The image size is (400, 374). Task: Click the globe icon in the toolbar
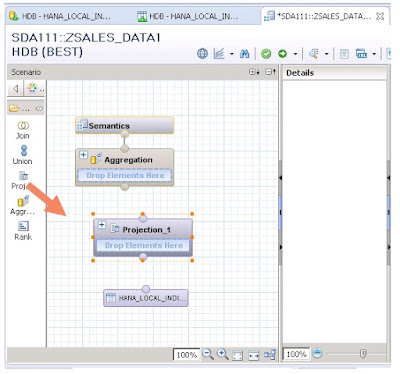[x=202, y=53]
